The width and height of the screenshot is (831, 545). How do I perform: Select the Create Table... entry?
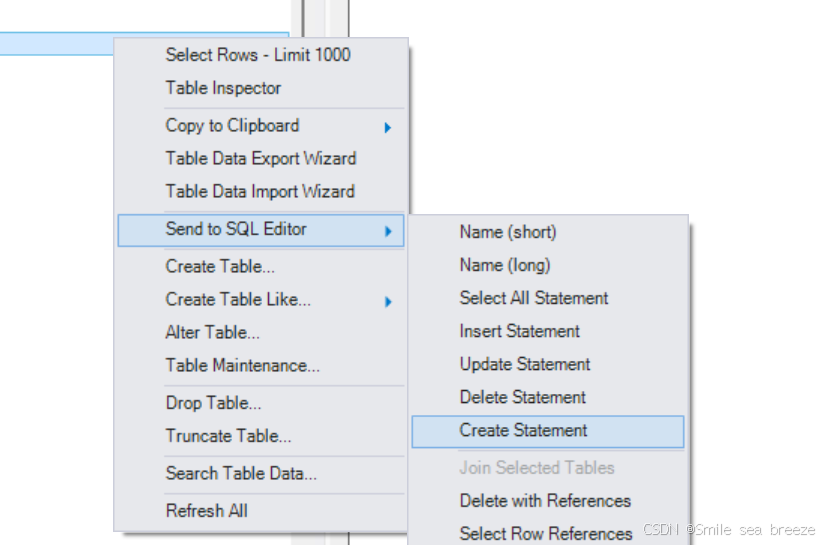tap(220, 266)
